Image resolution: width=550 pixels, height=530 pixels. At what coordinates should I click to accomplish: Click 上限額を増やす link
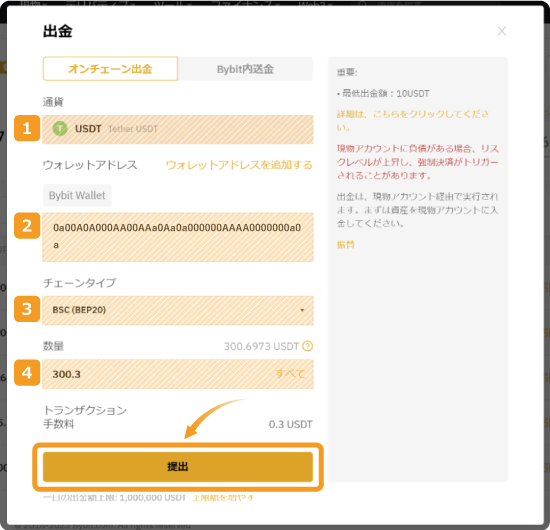point(223,498)
